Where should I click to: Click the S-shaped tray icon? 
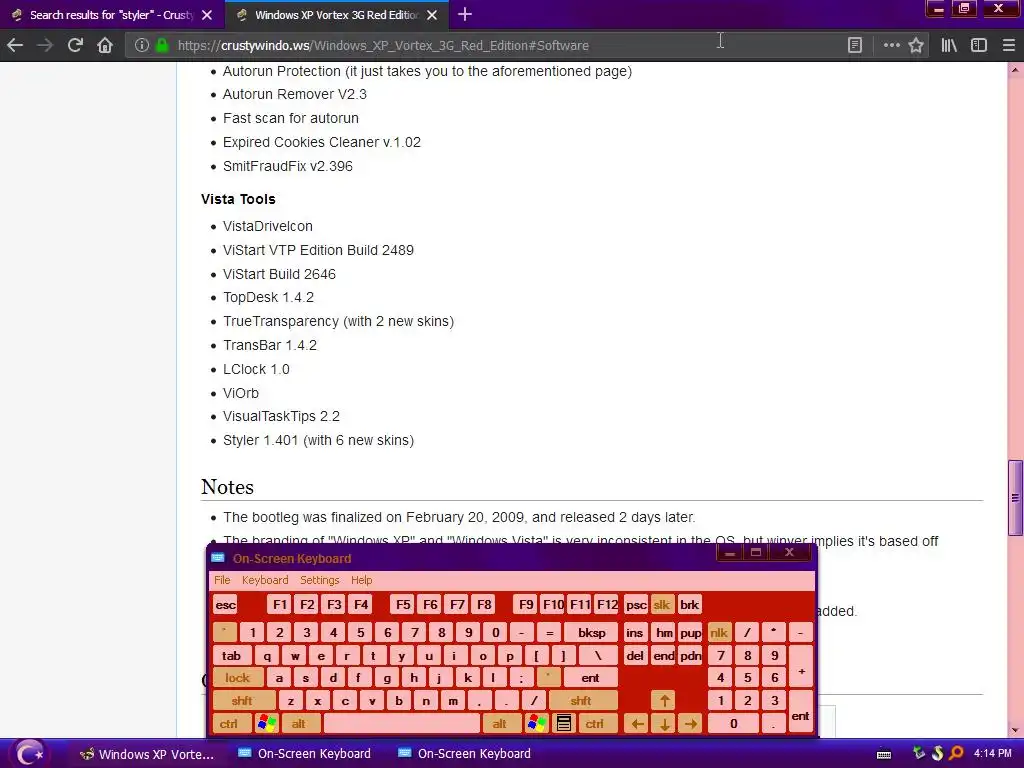click(x=938, y=753)
